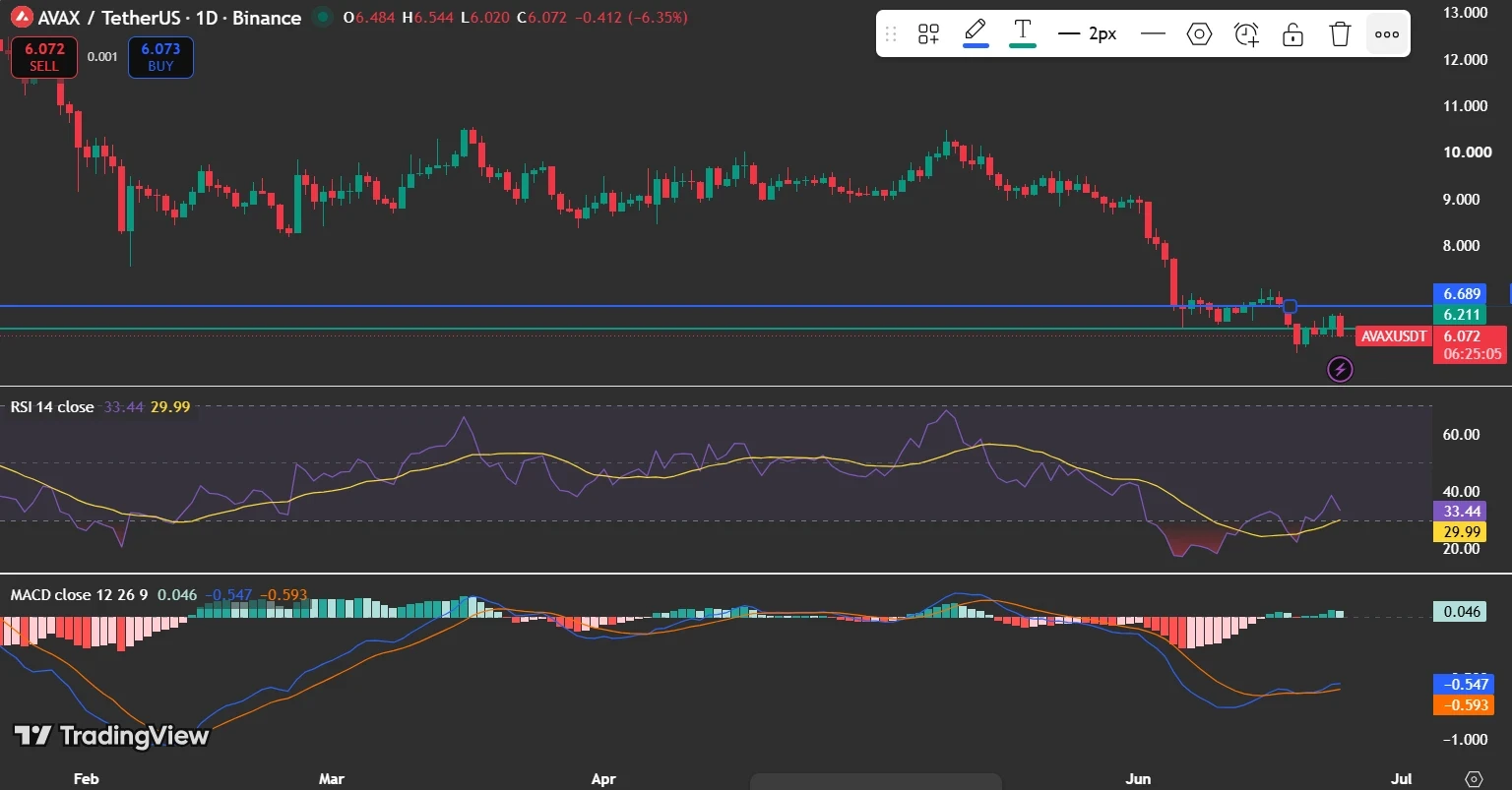The image size is (1512, 790).
Task: Open chart settings gear at bottom right
Action: 1474,777
